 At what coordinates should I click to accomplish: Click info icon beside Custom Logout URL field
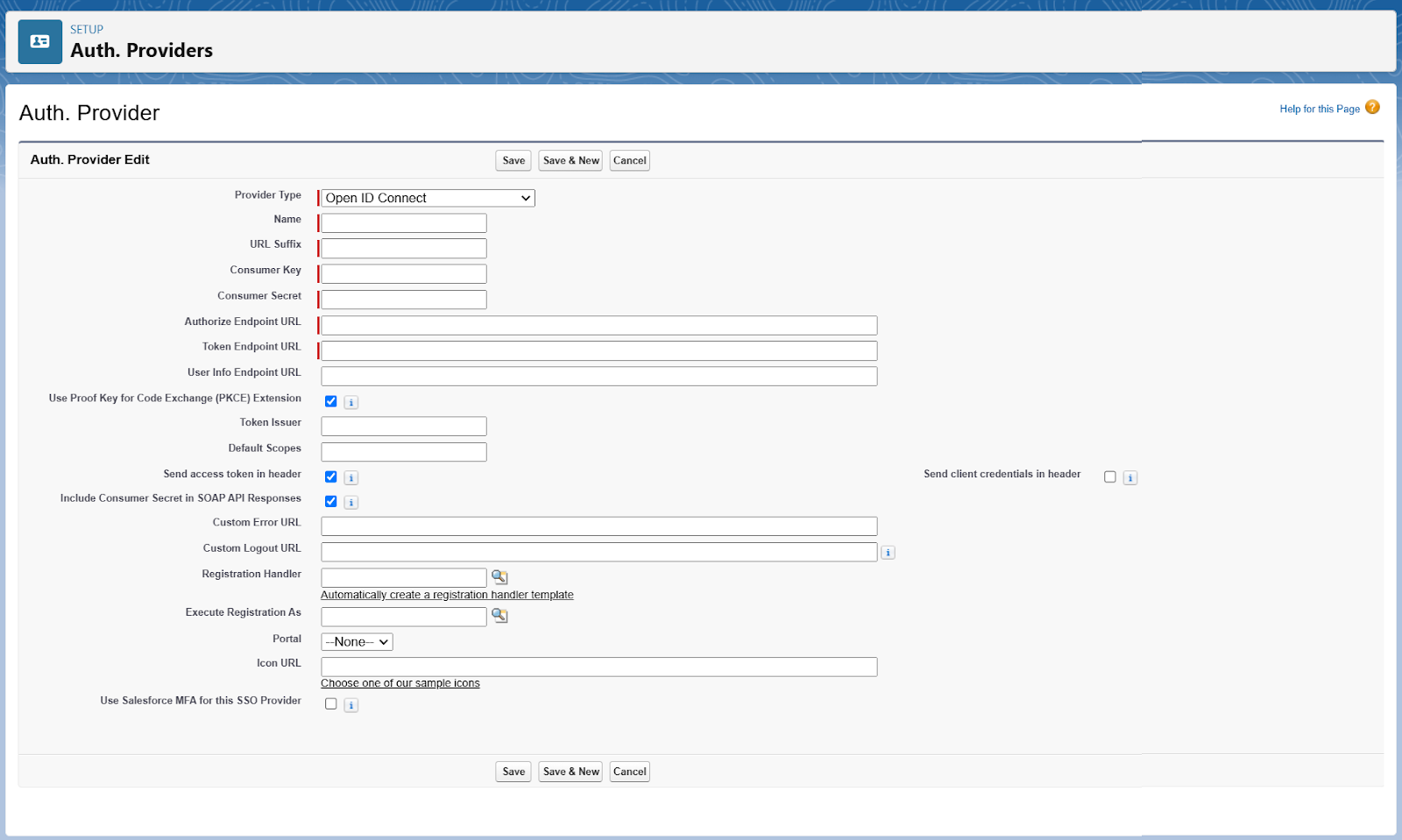pos(888,553)
